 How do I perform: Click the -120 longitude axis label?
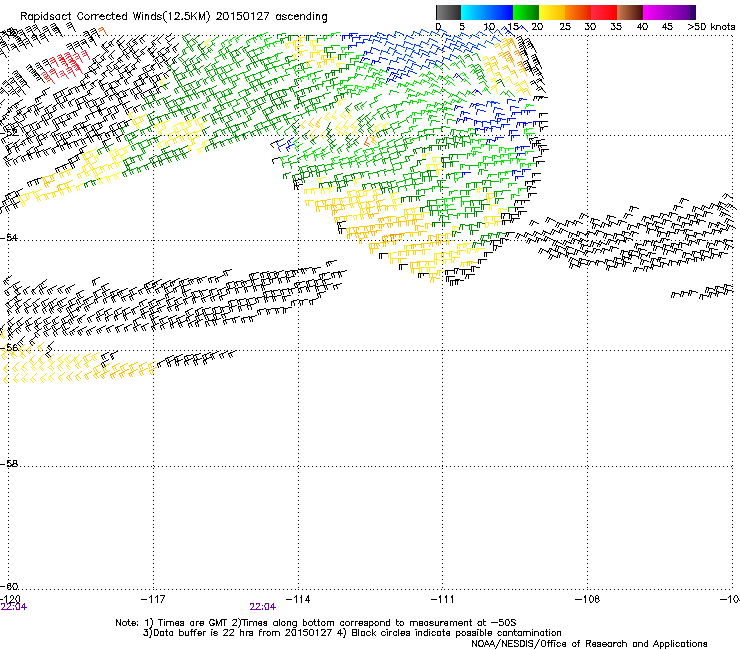[10, 599]
